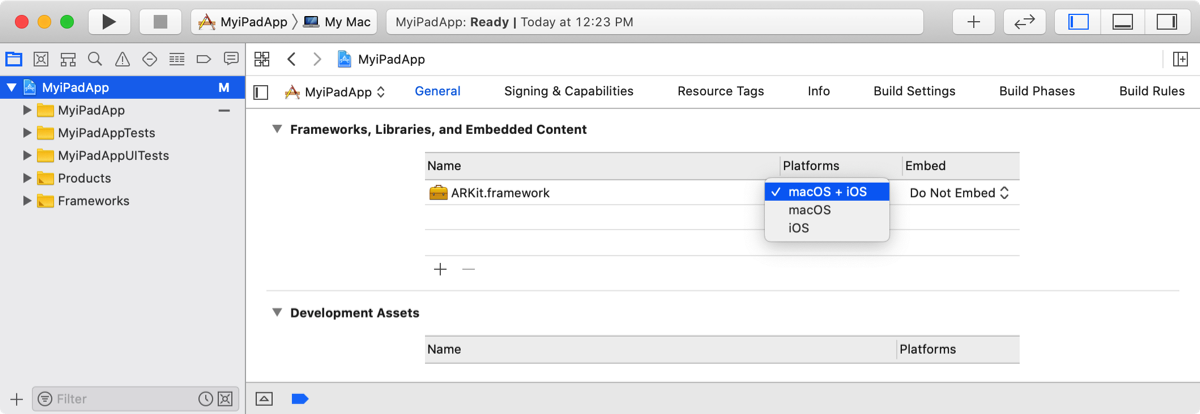Show the issue navigator warning icon
Viewport: 1200px width, 414px height.
tap(122, 59)
